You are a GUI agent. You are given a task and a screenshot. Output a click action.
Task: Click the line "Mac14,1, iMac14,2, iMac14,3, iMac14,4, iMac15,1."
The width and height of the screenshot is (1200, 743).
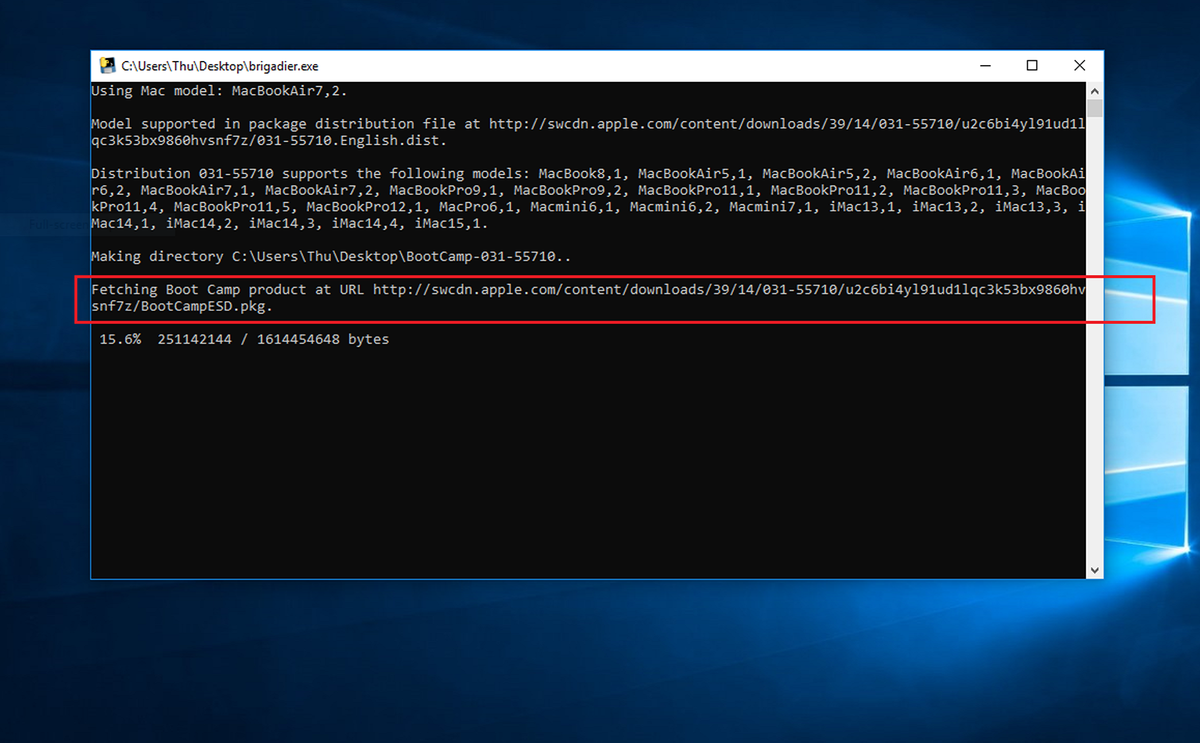[x=290, y=223]
